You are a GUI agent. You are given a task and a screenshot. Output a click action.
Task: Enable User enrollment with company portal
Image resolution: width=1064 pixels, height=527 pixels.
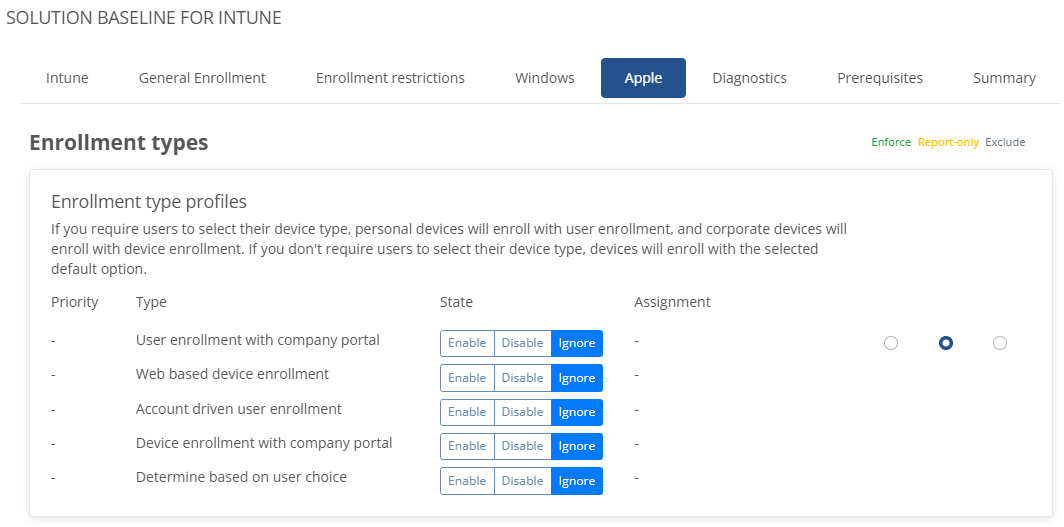467,343
